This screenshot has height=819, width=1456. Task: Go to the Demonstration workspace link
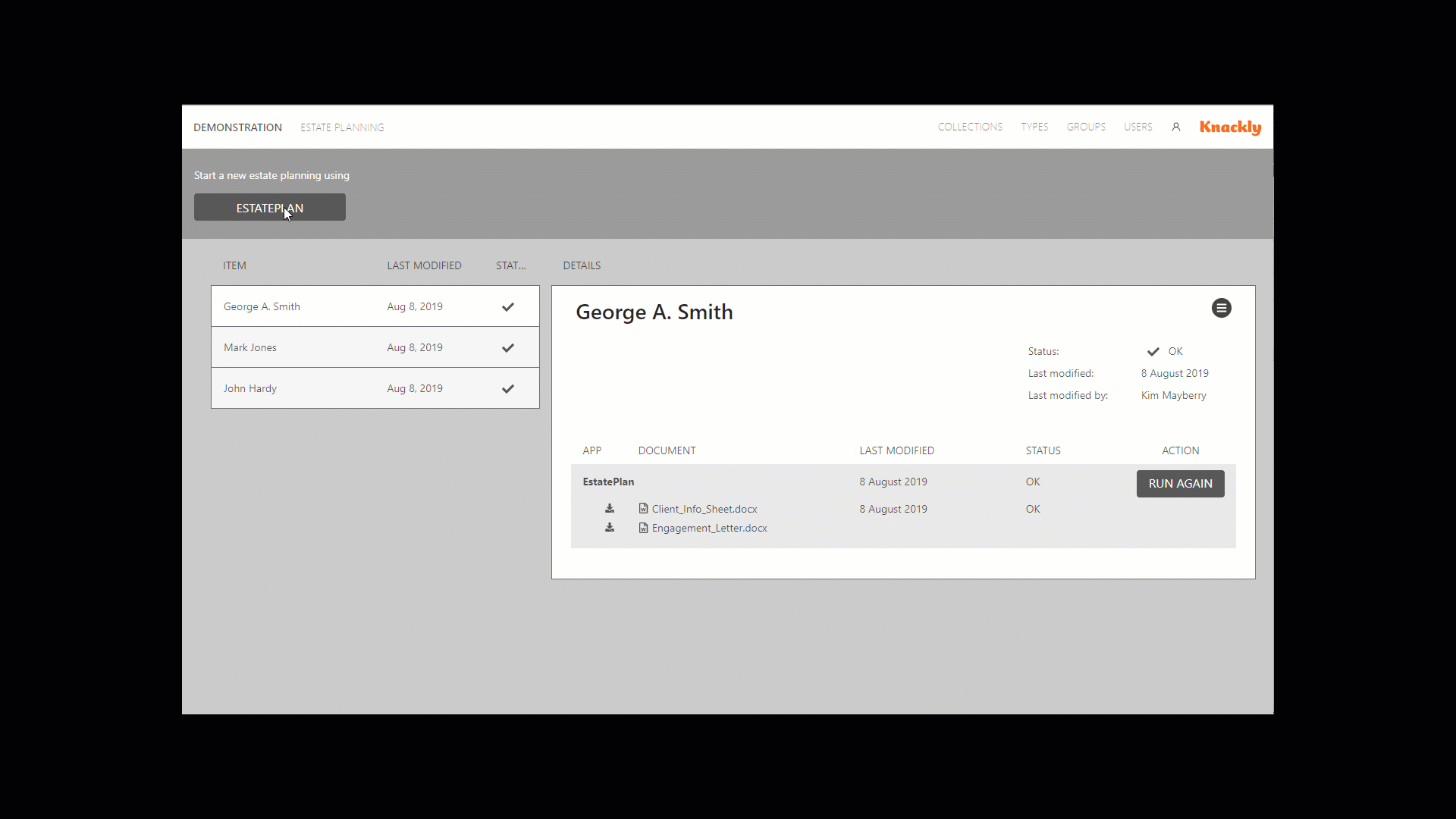point(237,127)
